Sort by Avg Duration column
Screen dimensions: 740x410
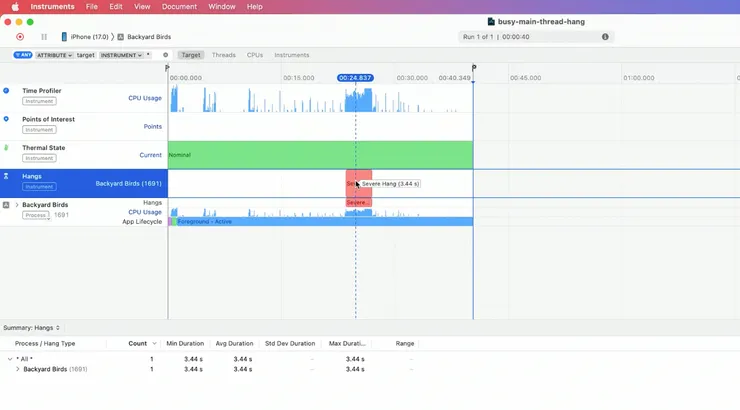[234, 343]
